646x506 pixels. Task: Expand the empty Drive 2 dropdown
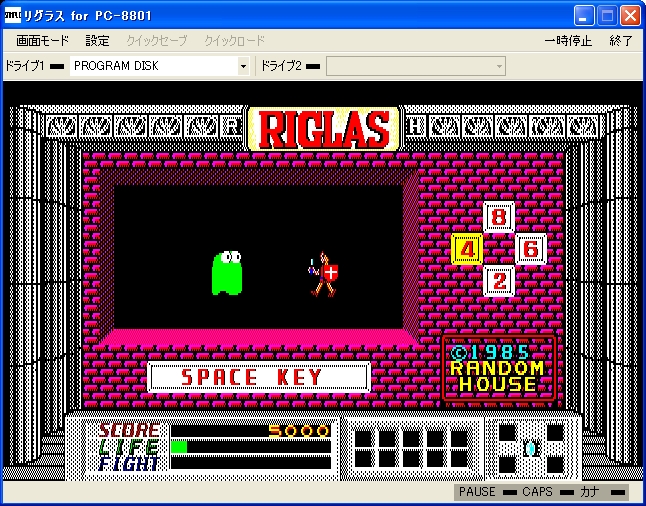500,66
